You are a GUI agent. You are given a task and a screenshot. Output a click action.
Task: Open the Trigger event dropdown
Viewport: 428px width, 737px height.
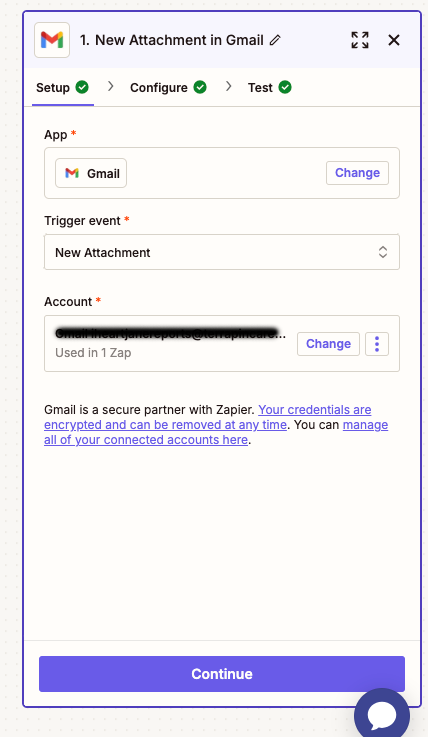[222, 252]
